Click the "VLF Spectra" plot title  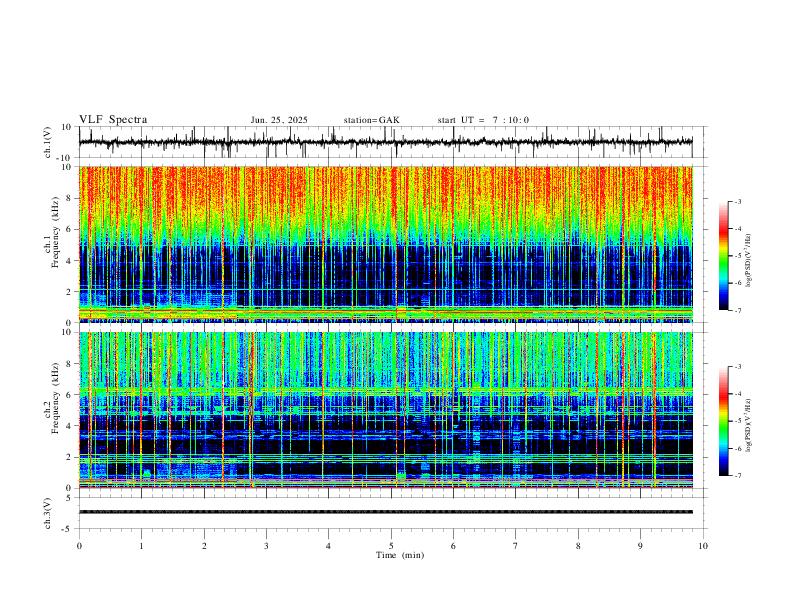[113, 120]
